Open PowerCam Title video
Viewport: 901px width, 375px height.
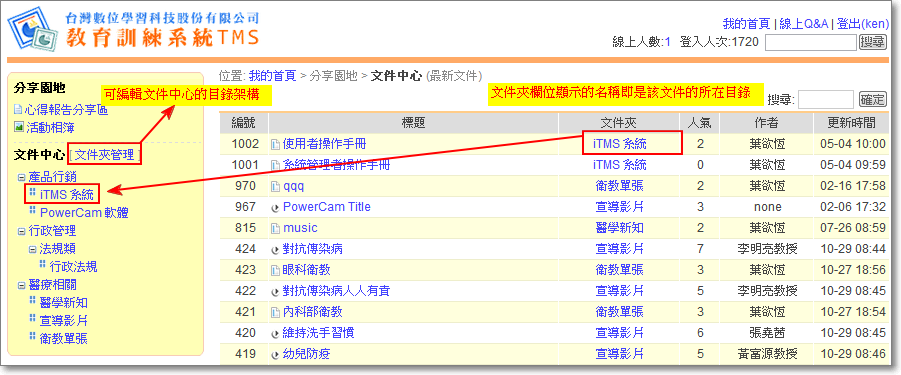point(327,207)
